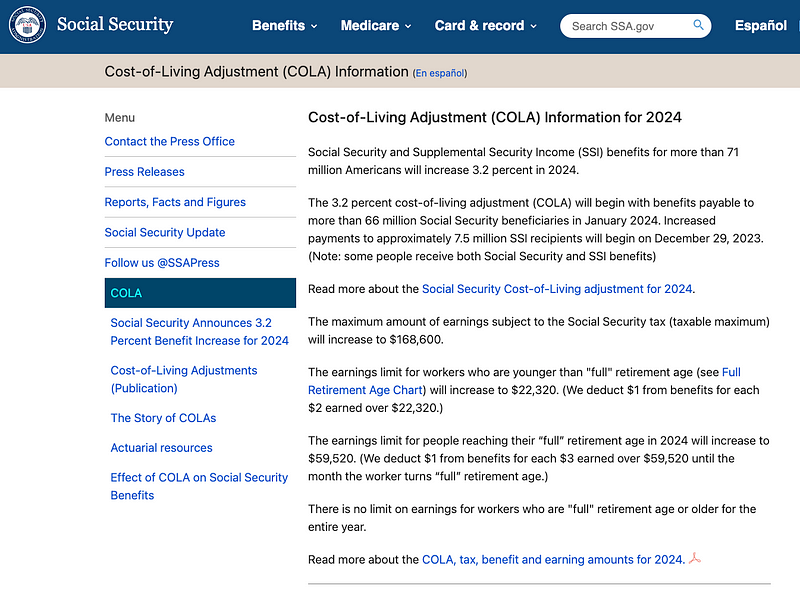Go to the Social Security home title
800x589 pixels.
[x=115, y=24]
